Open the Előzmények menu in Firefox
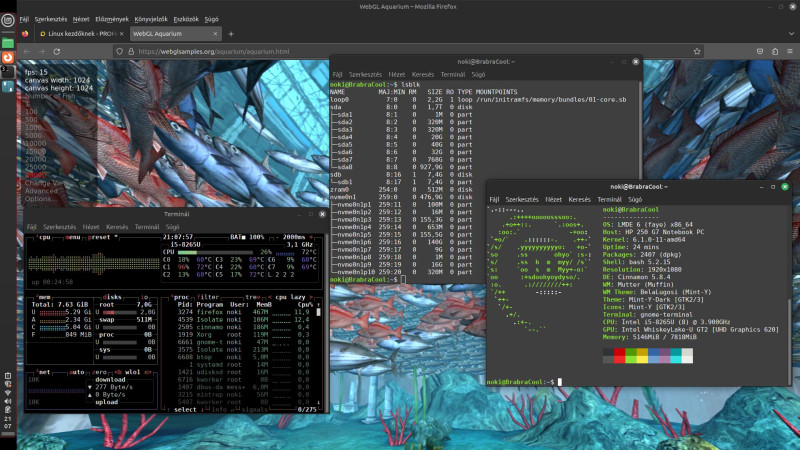 pyautogui.click(x=112, y=19)
